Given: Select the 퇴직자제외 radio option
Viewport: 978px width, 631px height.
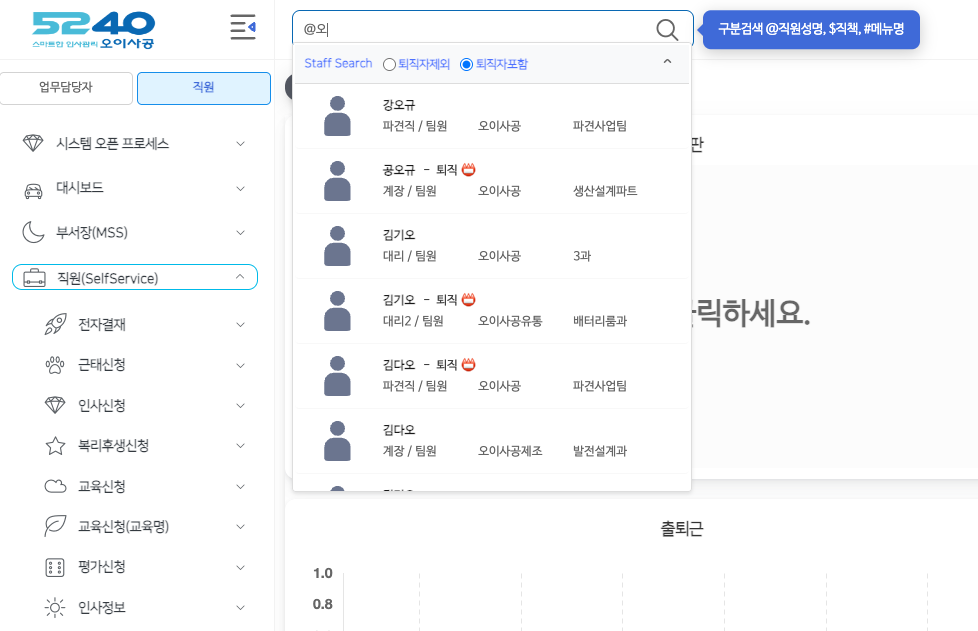Looking at the screenshot, I should pyautogui.click(x=390, y=64).
